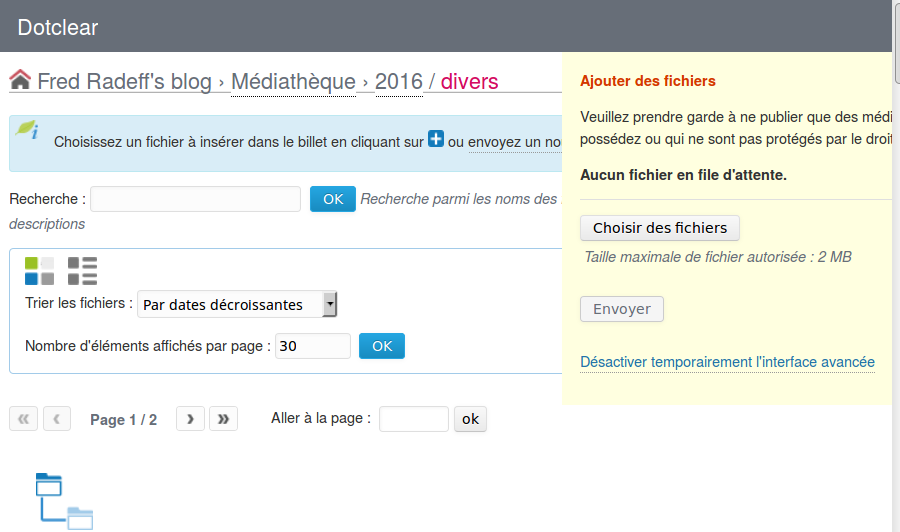Image resolution: width=900 pixels, height=532 pixels.
Task: Click the Médiathèque breadcrumb link
Action: tap(293, 81)
